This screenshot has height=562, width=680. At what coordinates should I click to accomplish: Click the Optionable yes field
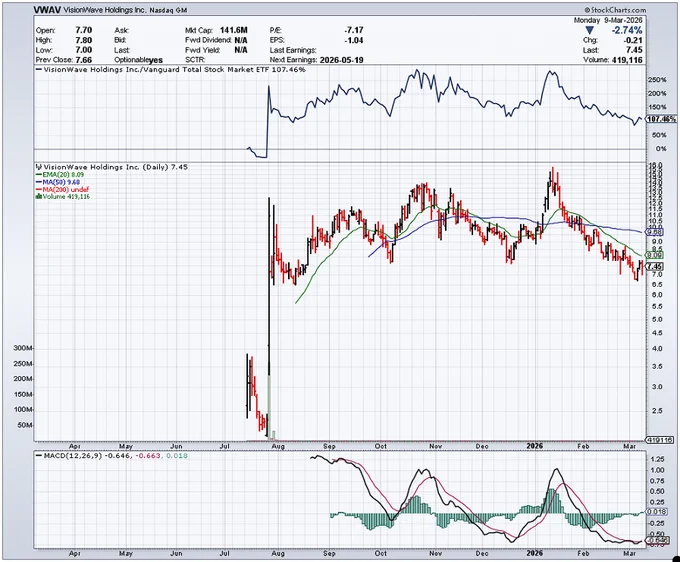point(139,60)
